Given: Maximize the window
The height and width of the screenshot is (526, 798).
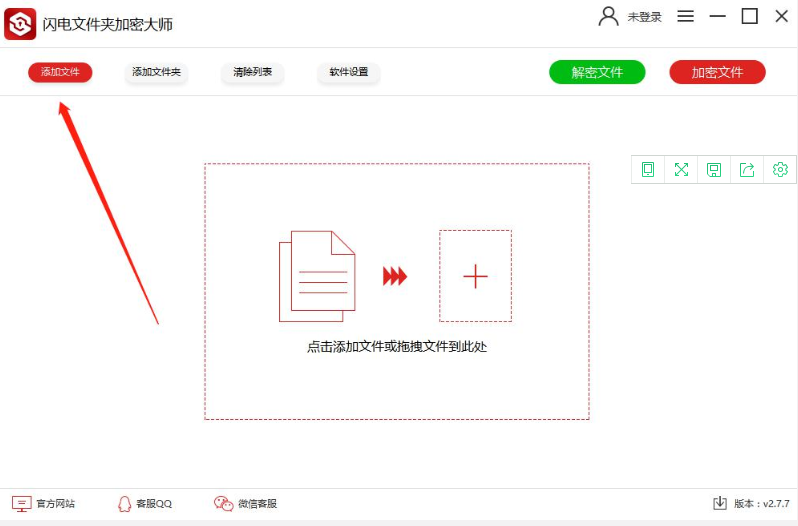Looking at the screenshot, I should 749,16.
